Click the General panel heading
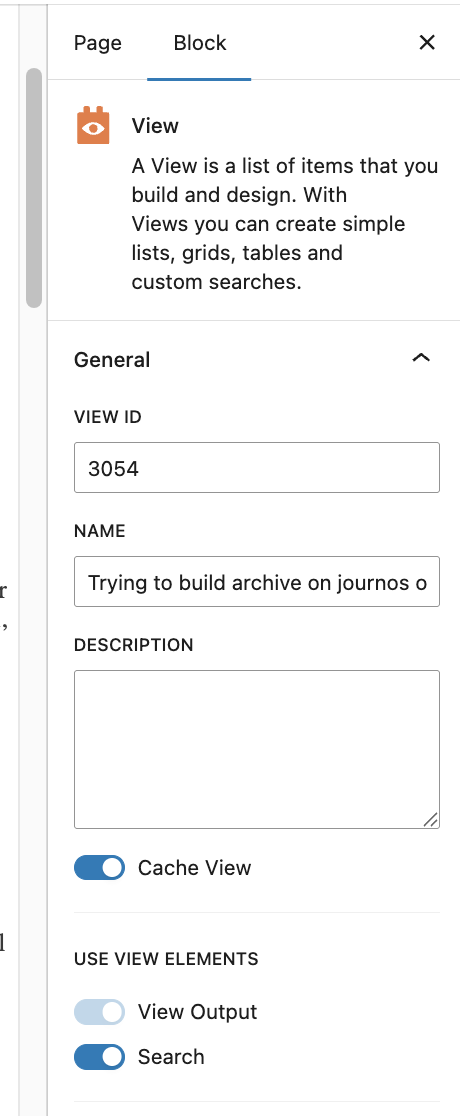 [x=112, y=359]
